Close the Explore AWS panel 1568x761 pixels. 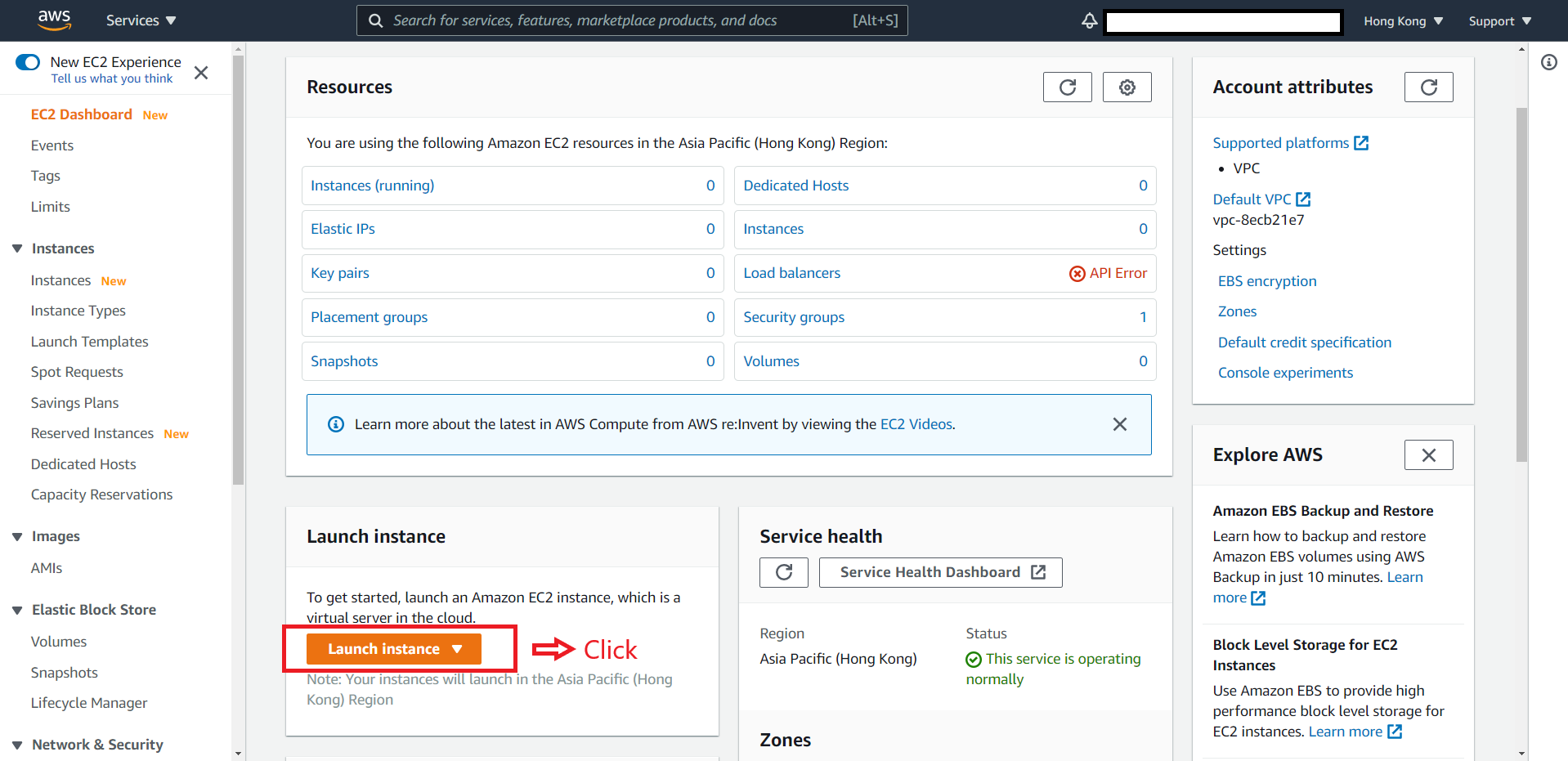coord(1428,455)
